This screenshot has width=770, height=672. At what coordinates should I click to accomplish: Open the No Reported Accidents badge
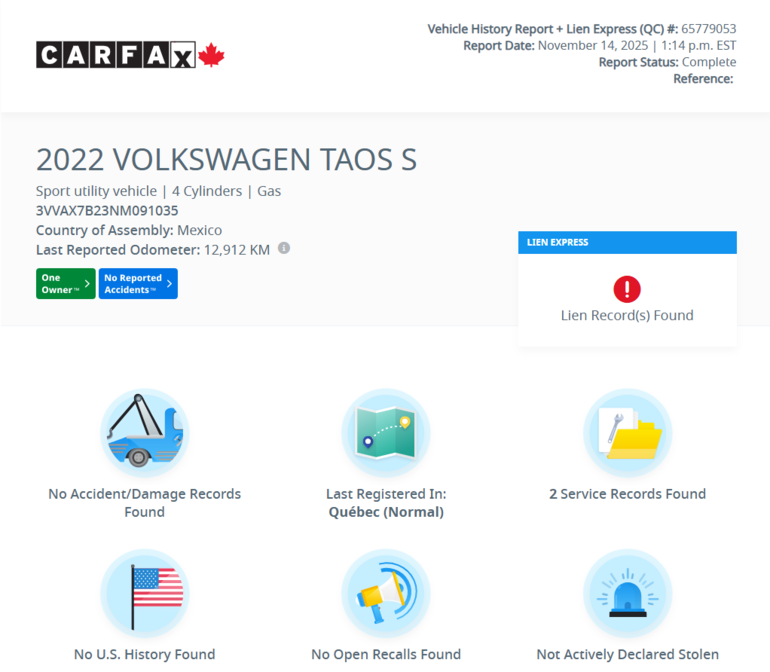(133, 284)
